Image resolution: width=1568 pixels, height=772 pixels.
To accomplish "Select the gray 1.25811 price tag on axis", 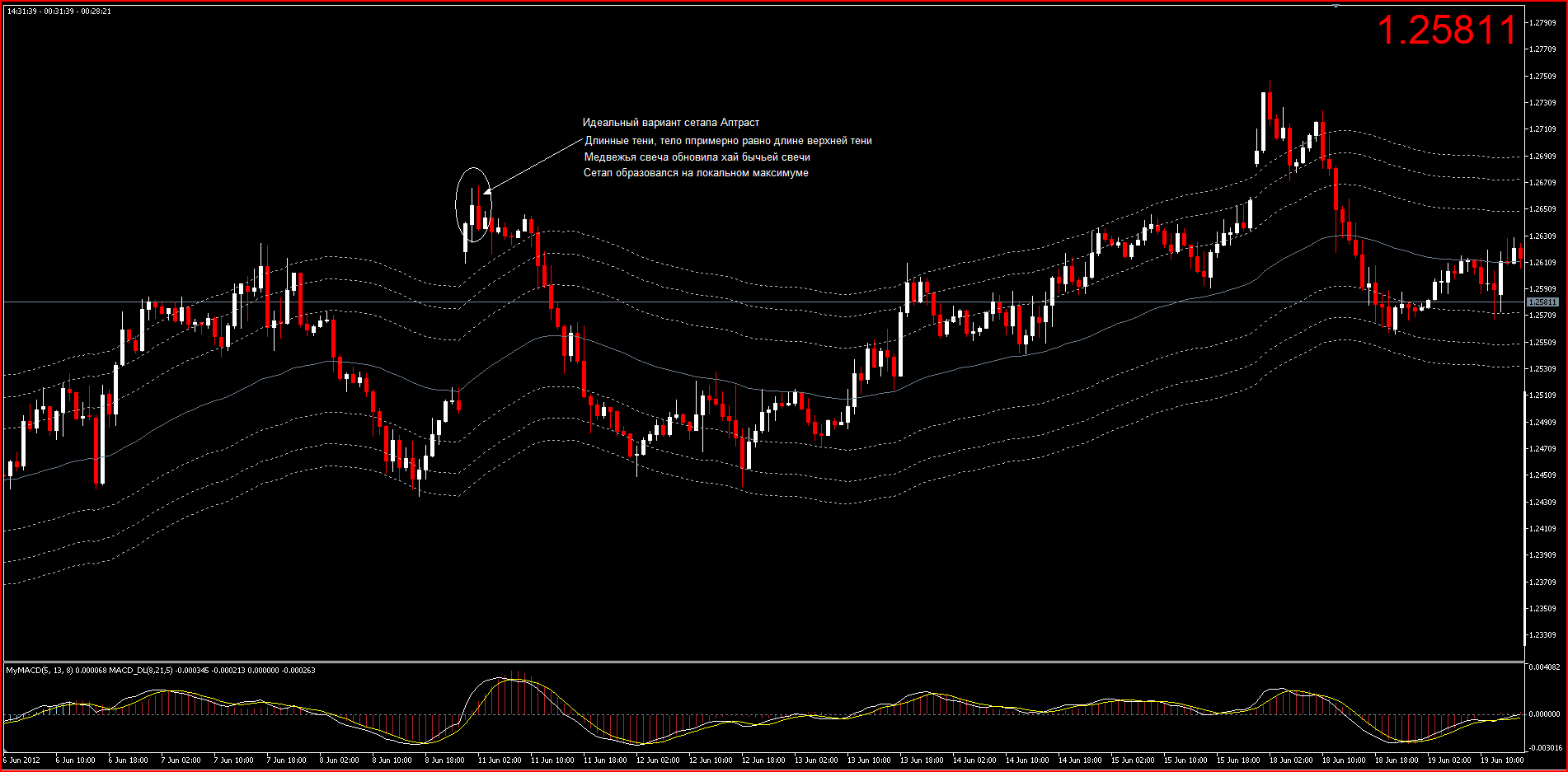I will (x=1542, y=302).
